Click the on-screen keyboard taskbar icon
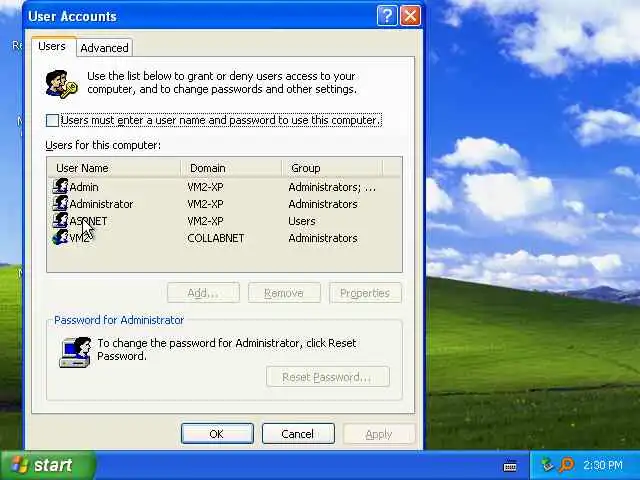The image size is (640, 480). 510,466
